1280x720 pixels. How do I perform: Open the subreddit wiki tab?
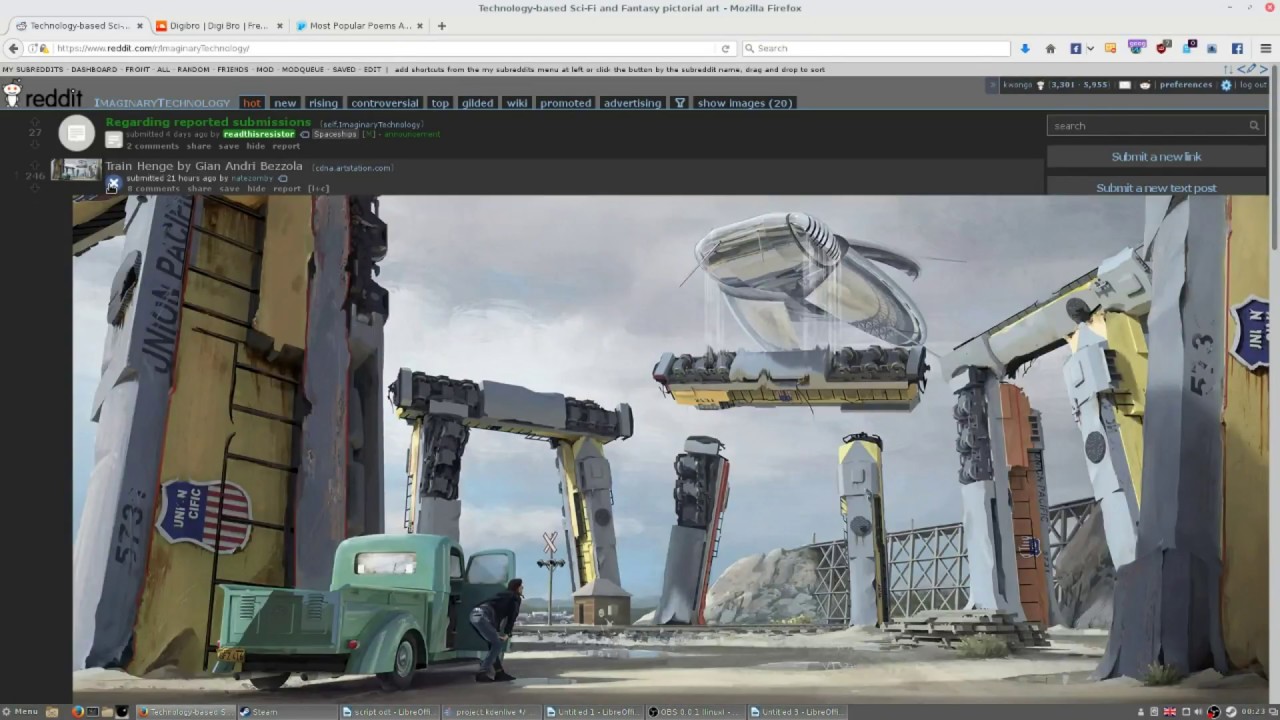click(517, 103)
